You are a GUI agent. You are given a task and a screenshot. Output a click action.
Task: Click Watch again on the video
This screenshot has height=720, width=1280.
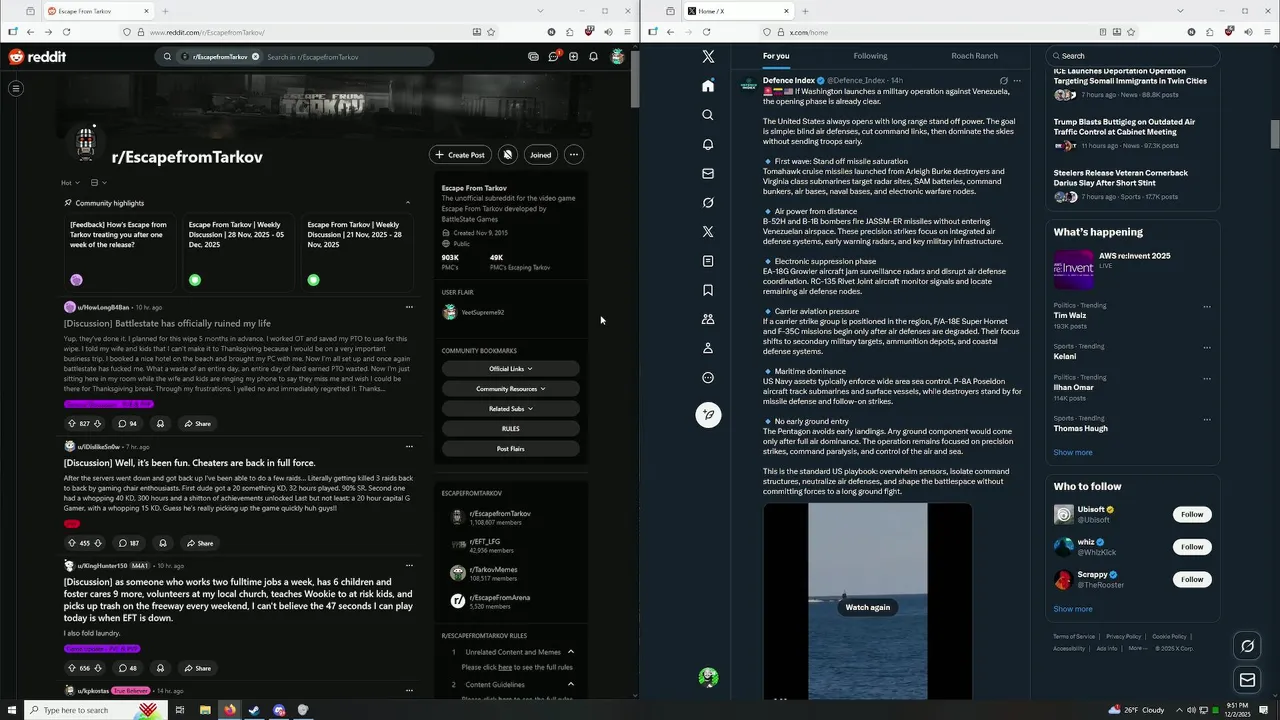point(868,607)
